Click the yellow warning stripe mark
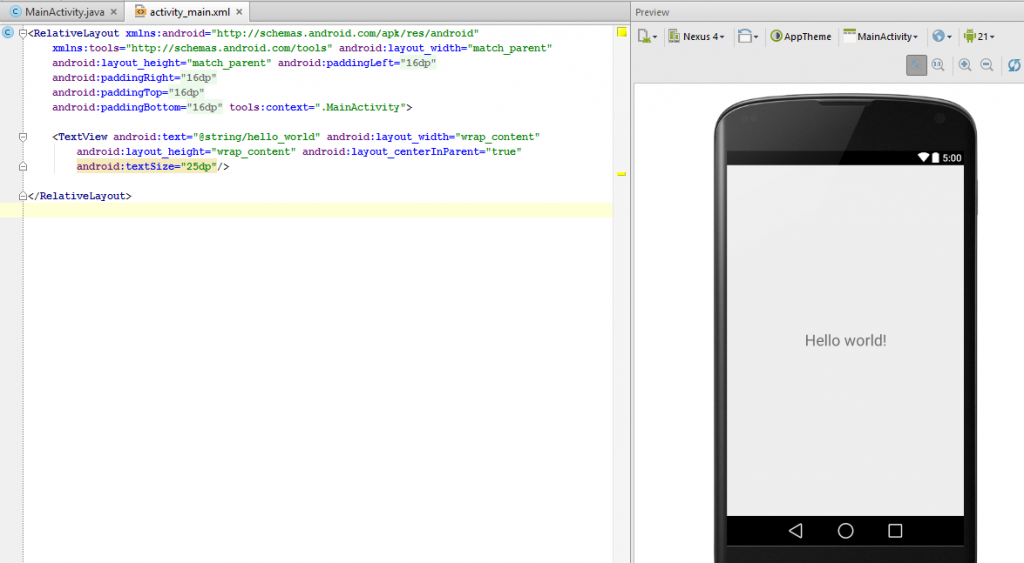The image size is (1024, 563). coord(622,174)
